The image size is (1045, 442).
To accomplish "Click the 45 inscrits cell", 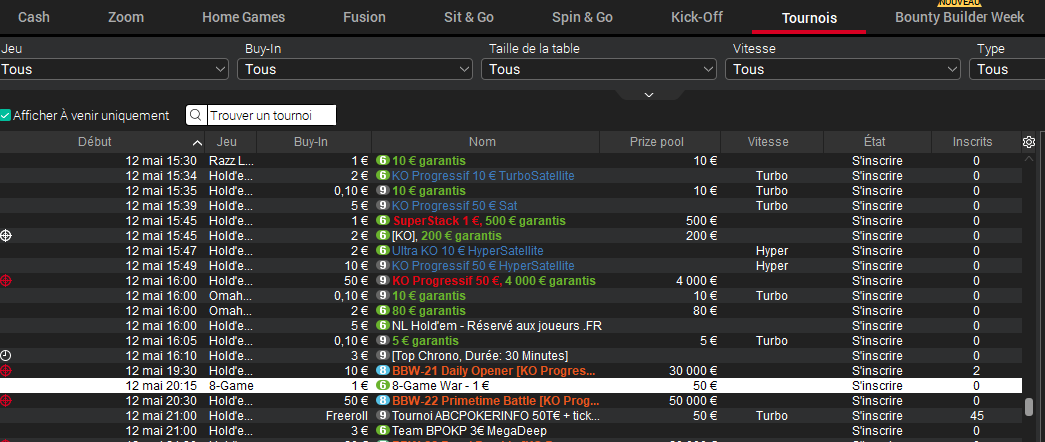I will click(976, 416).
